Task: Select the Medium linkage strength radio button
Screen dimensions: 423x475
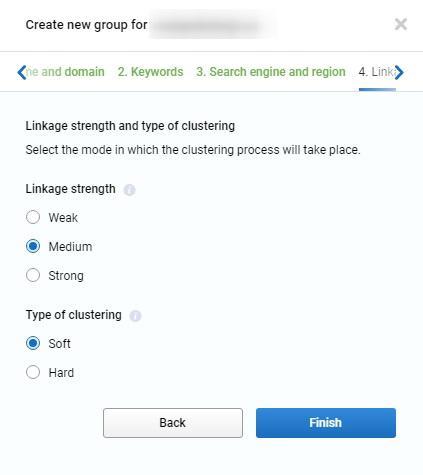Action: [x=33, y=246]
